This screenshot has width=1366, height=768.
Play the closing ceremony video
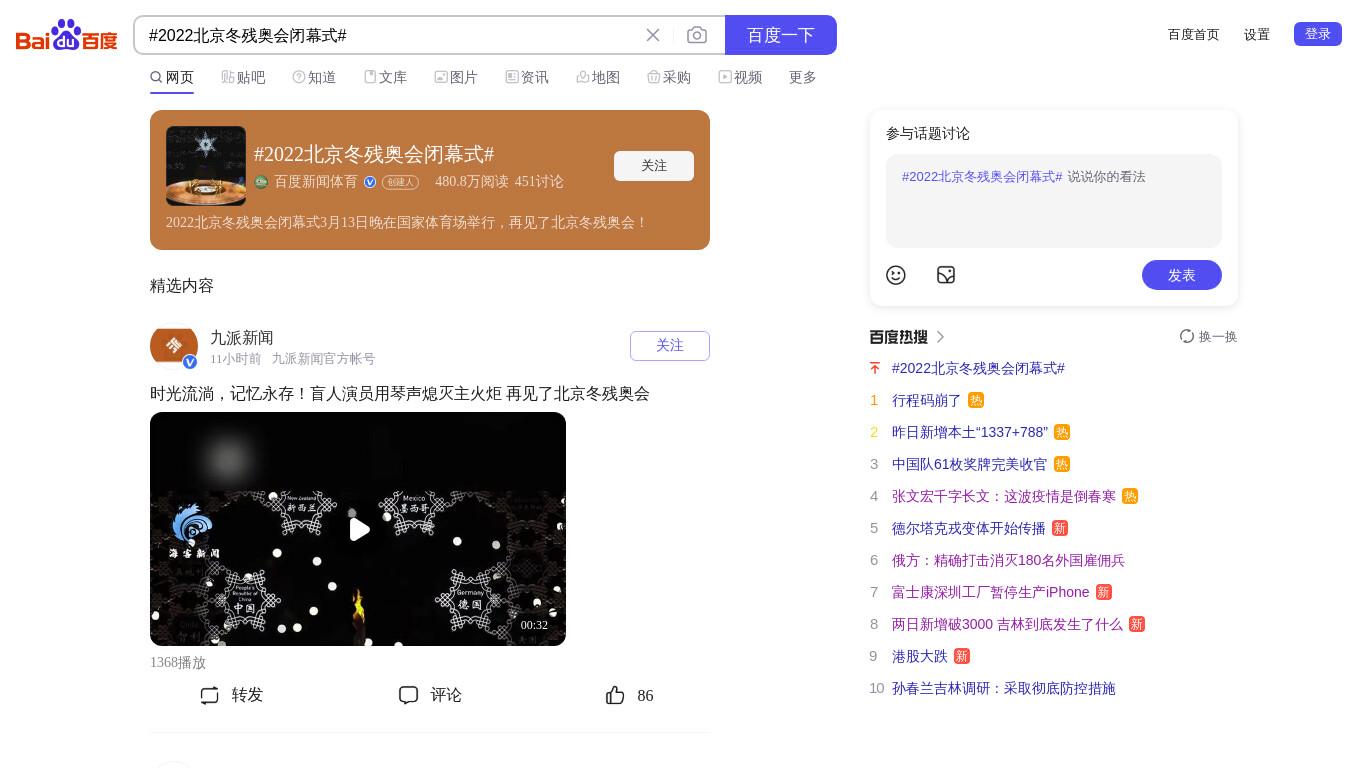pos(358,529)
